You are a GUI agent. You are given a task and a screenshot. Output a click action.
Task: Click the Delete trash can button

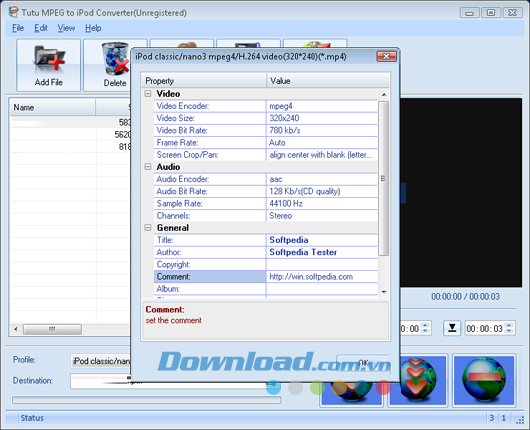coord(115,65)
